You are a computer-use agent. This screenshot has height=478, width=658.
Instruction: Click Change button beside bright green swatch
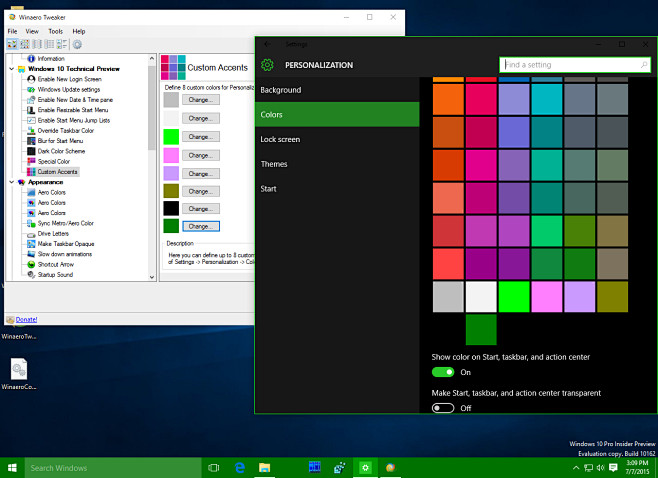pos(201,137)
